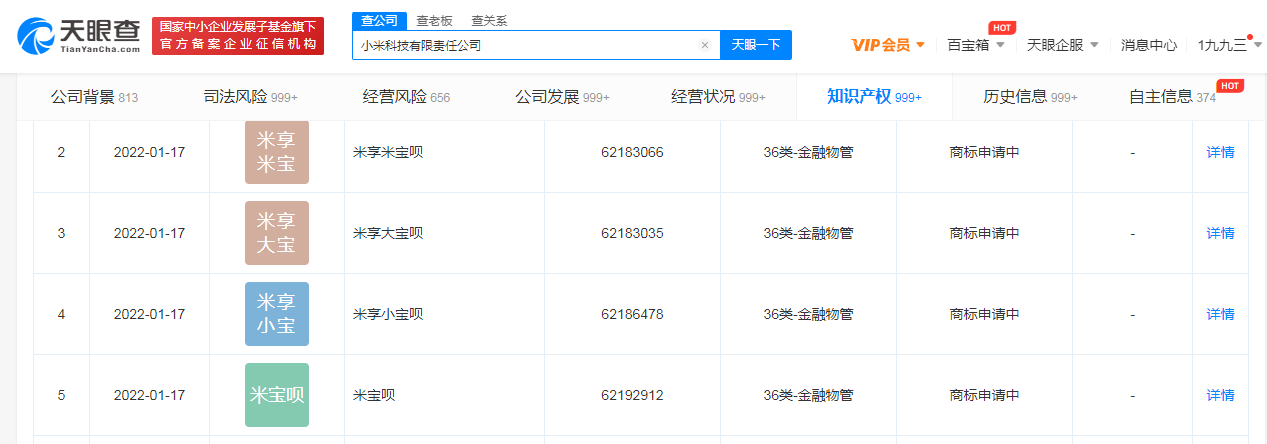Click the 天眼一下 search button

coord(756,45)
